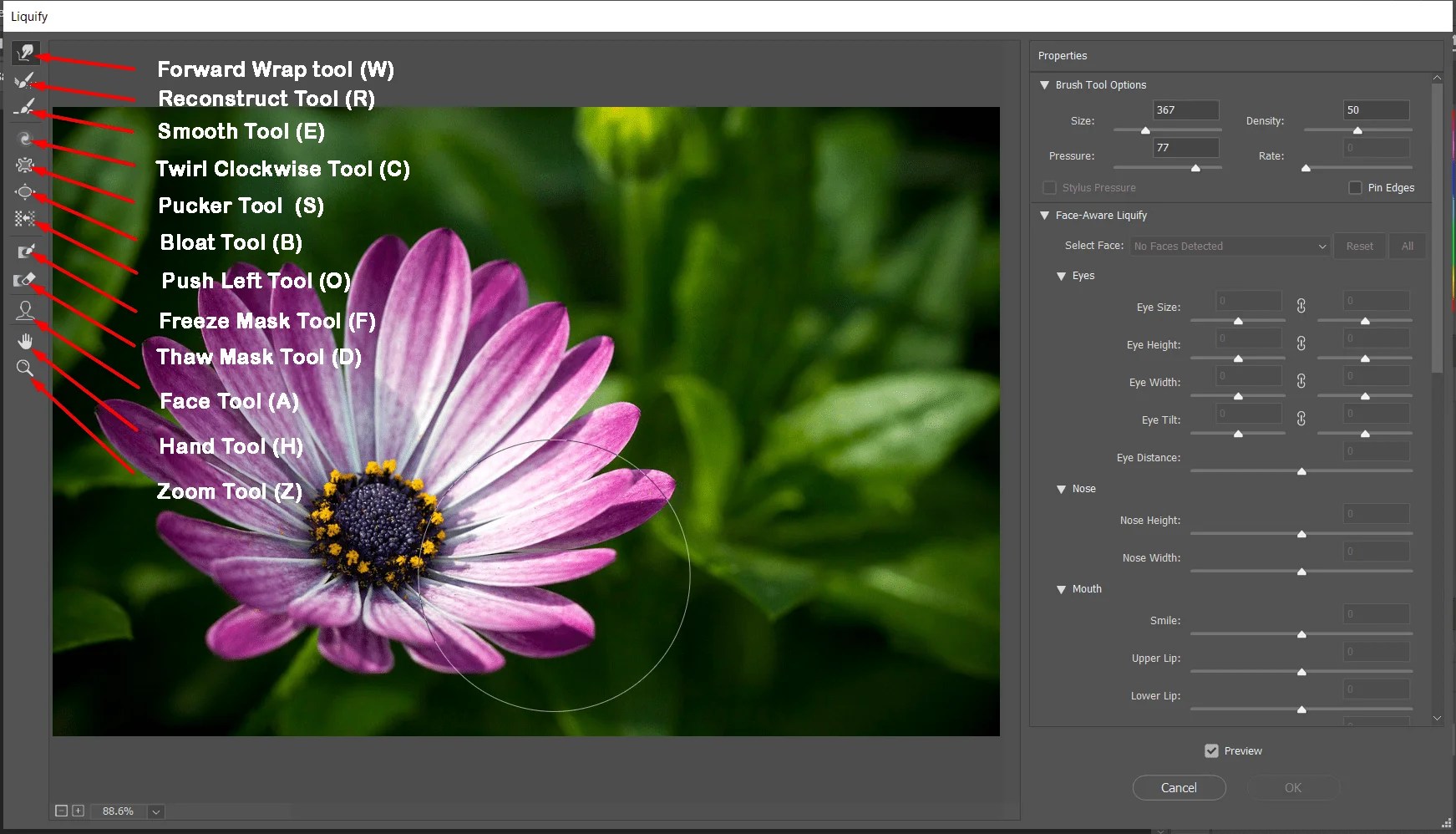Click the brush Size value field
The width and height of the screenshot is (1456, 834).
[x=1185, y=109]
